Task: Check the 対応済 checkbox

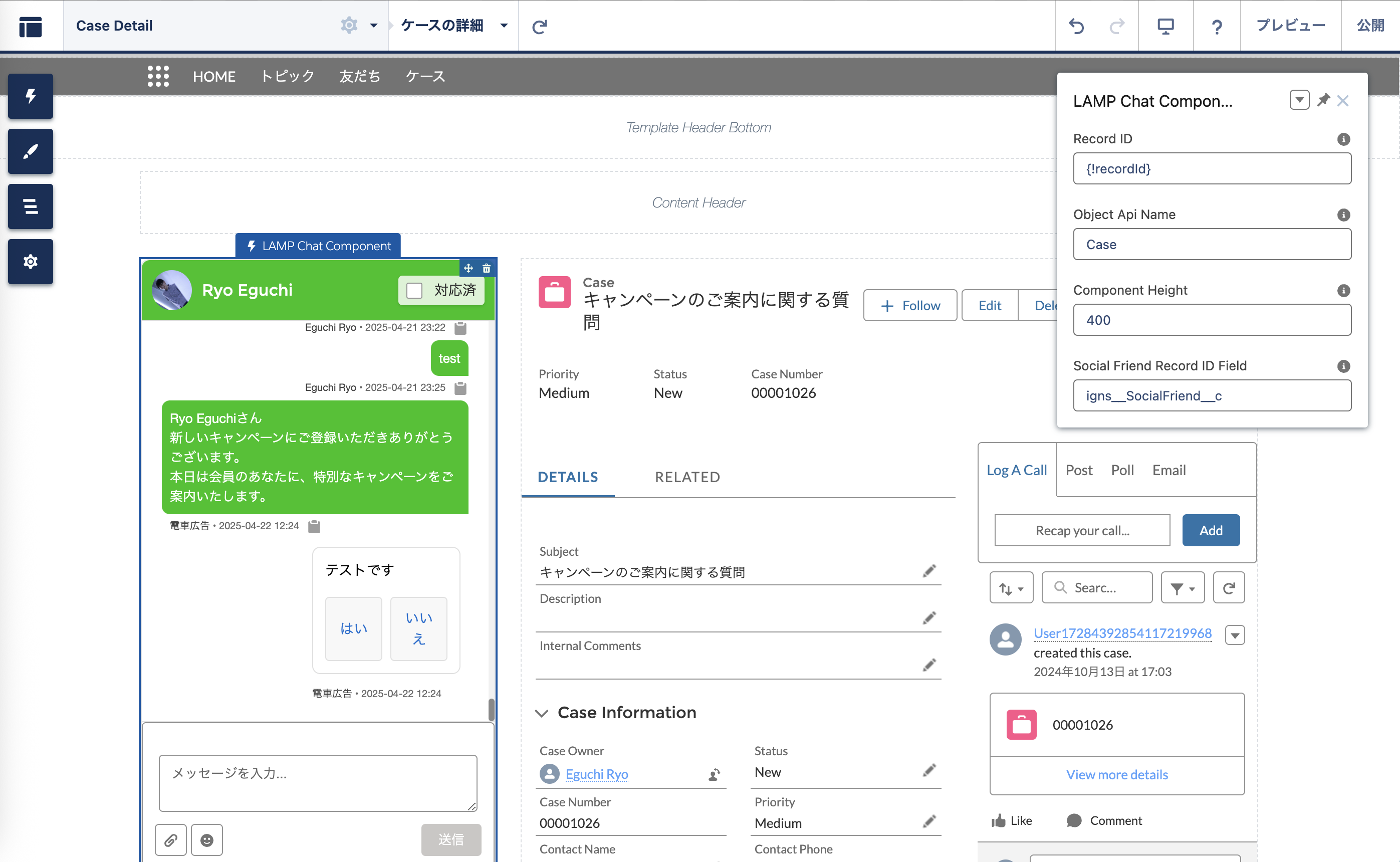Action: [x=414, y=290]
